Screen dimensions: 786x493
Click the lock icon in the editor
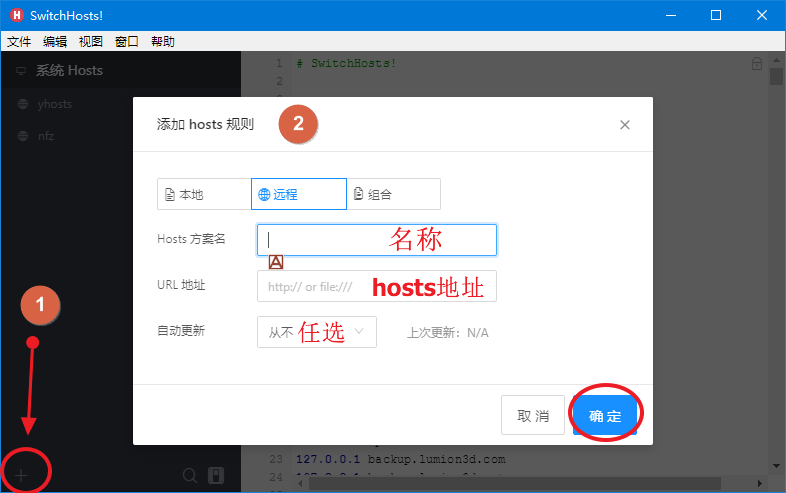coord(756,63)
